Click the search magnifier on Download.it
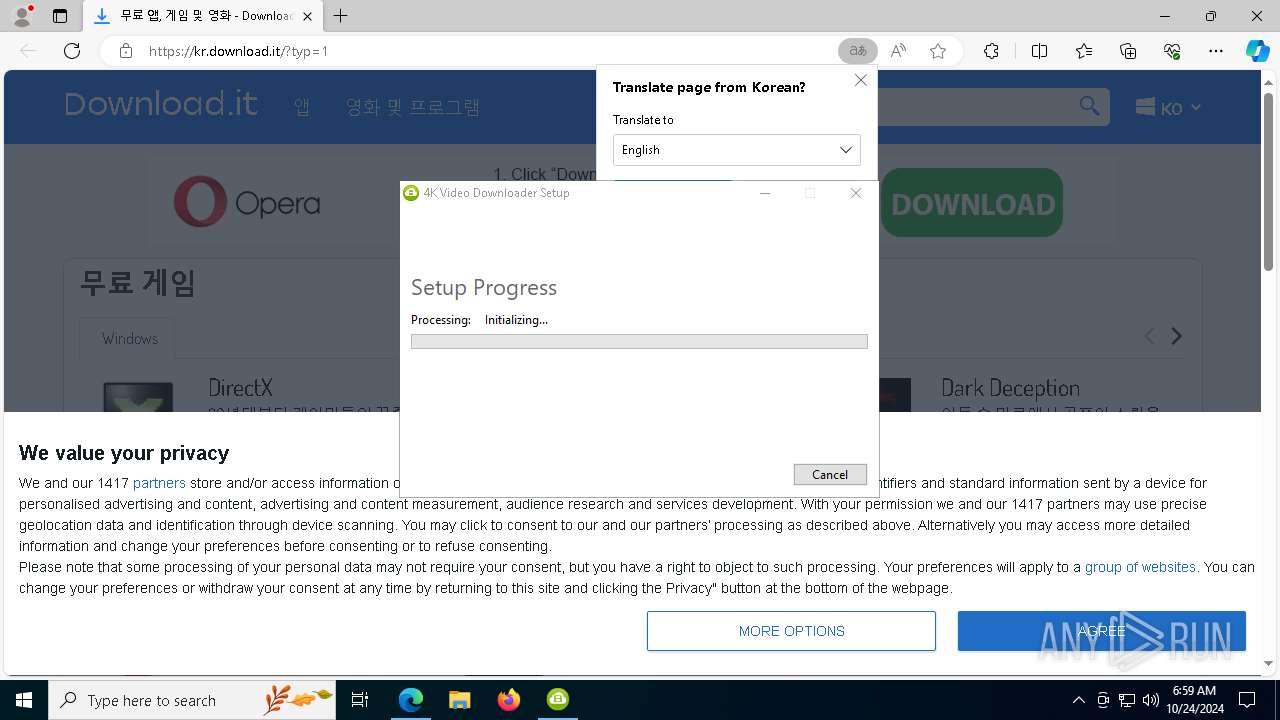1280x720 pixels. coord(1089,106)
